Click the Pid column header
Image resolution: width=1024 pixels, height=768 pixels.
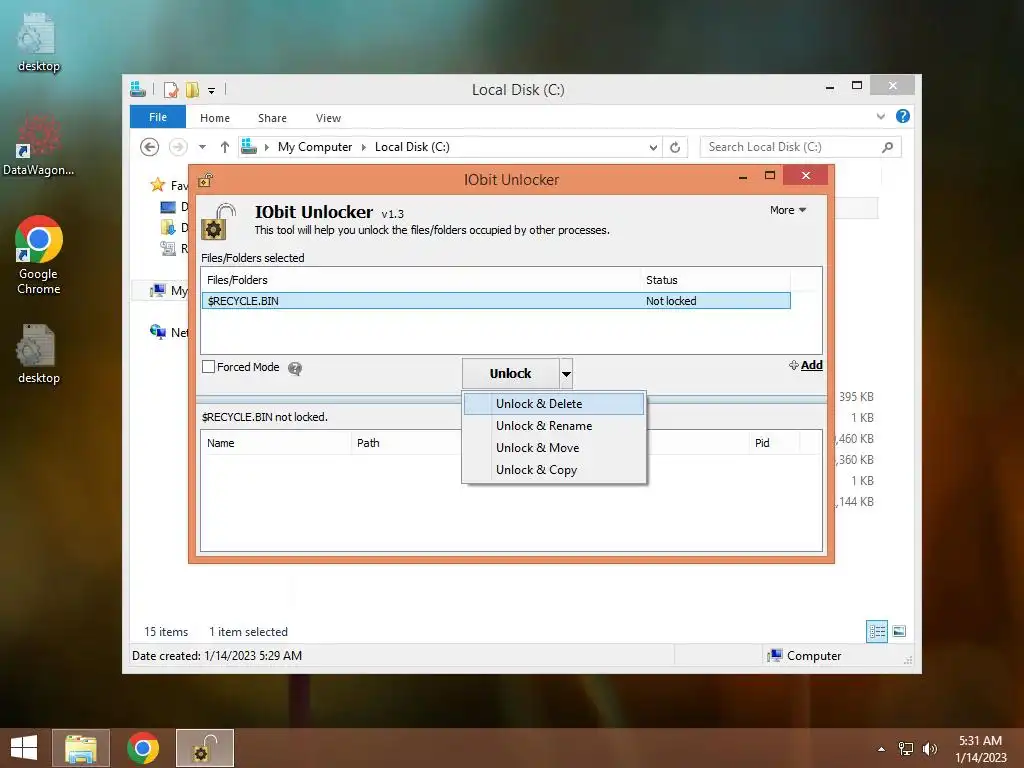pos(773,443)
